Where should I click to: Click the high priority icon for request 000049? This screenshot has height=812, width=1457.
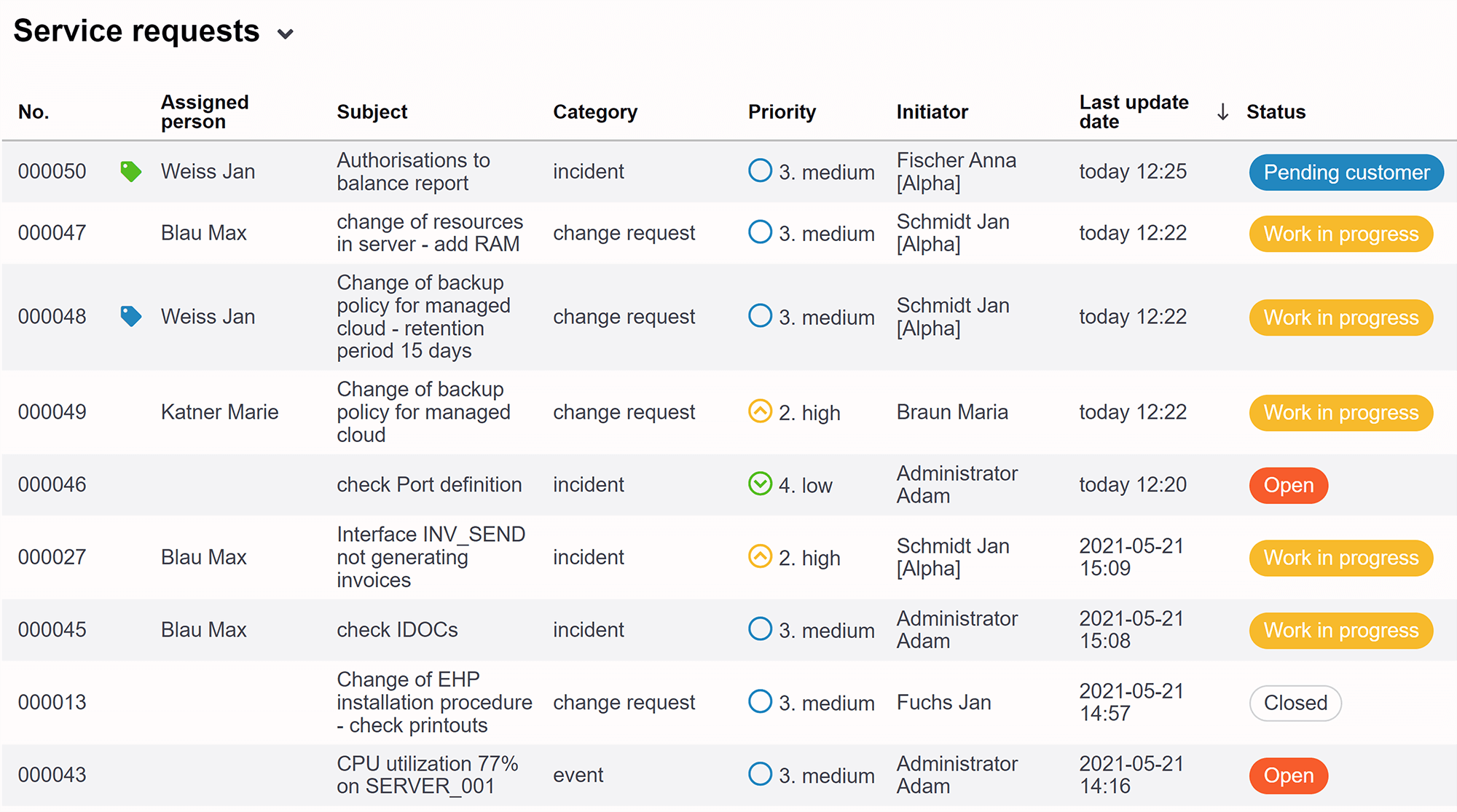pos(760,411)
